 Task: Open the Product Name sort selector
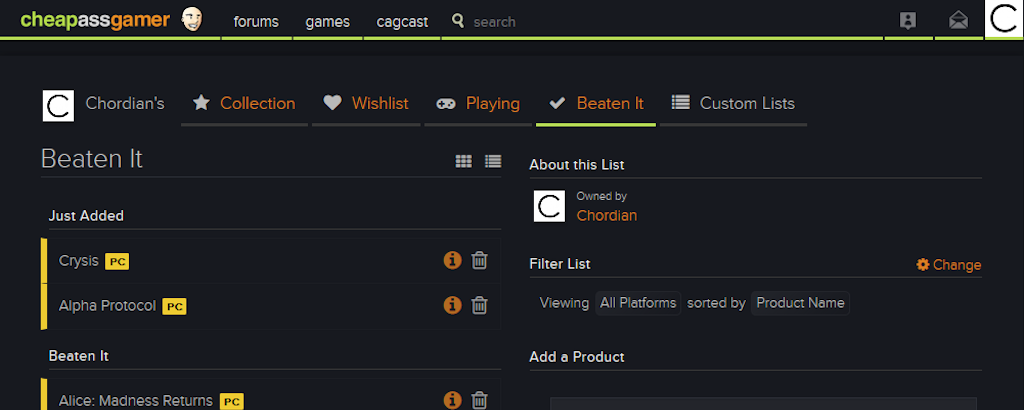point(800,303)
